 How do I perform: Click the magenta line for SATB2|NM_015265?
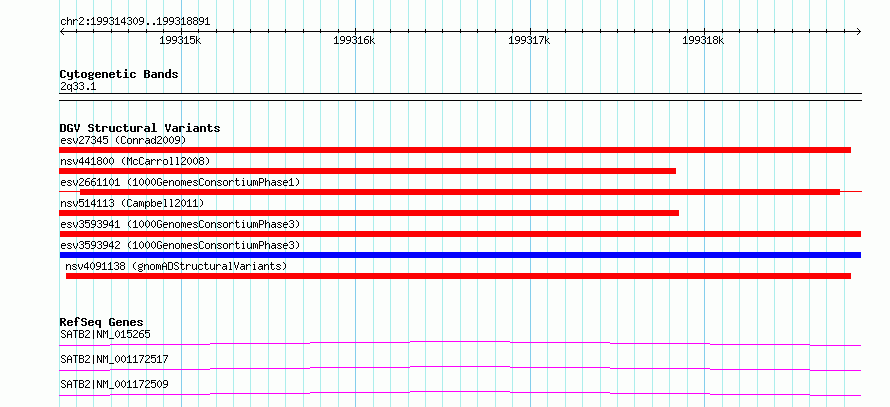coord(460,343)
